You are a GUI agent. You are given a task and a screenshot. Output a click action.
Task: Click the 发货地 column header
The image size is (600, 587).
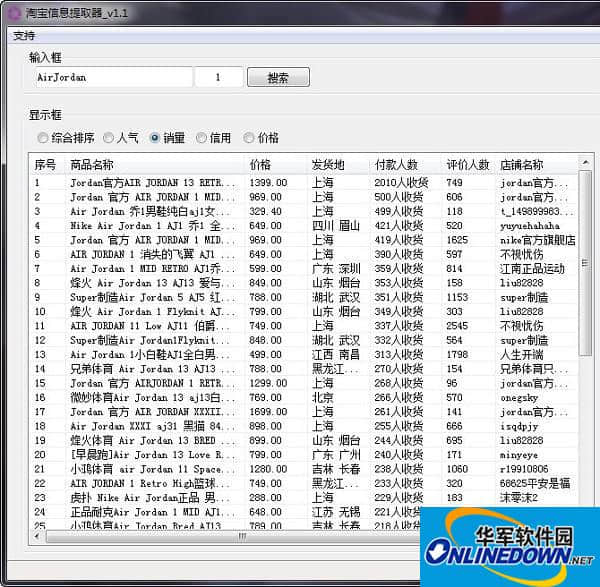click(338, 165)
